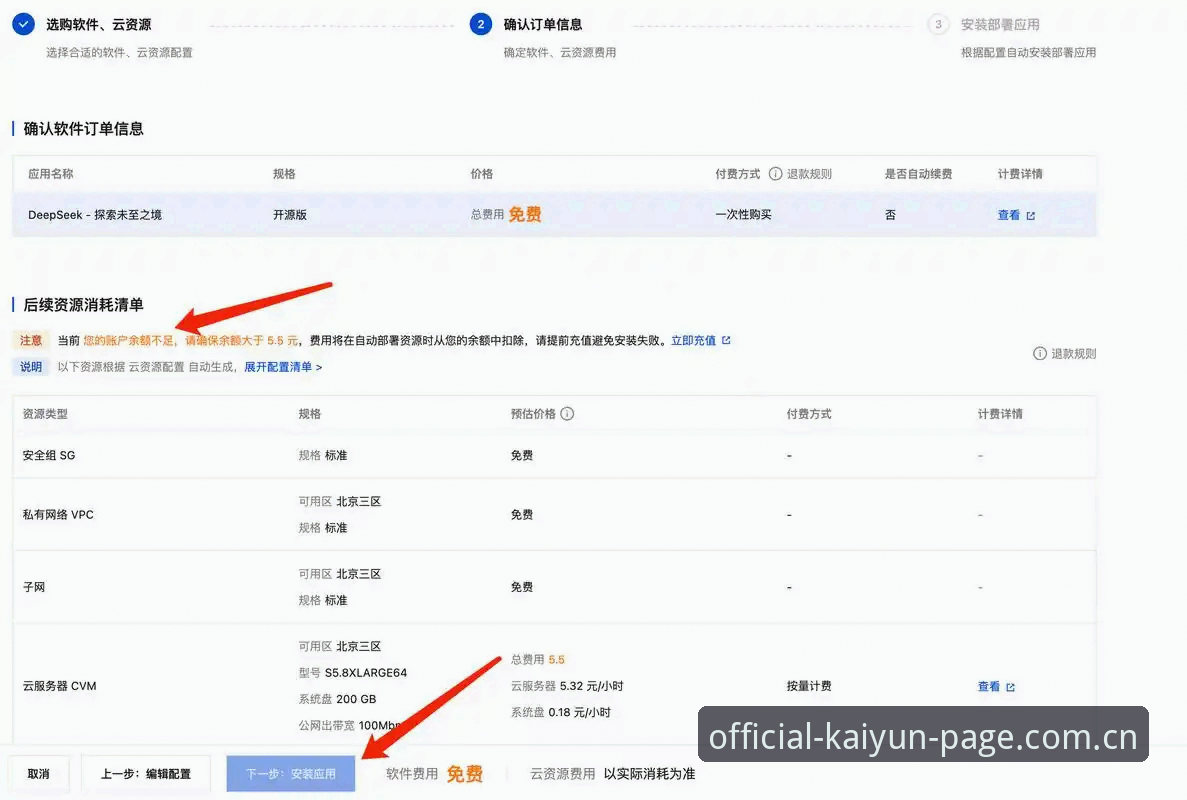The image size is (1187, 800).
Task: Click 资源类型 column header
Action: pos(45,414)
